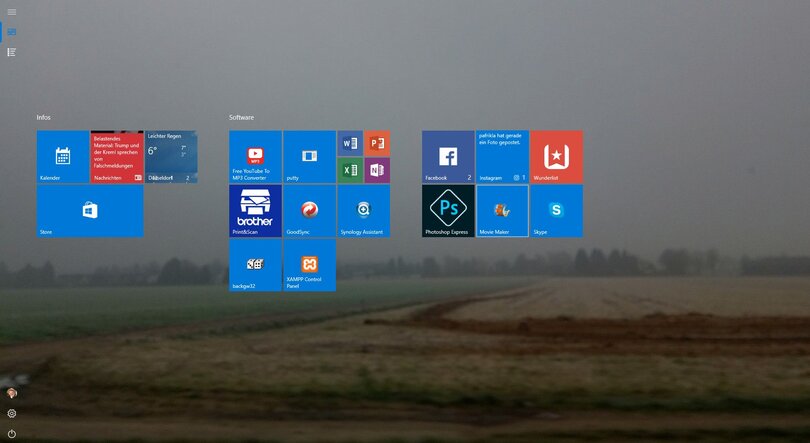The width and height of the screenshot is (810, 443).
Task: Launch Wunderlist tile
Action: 556,156
